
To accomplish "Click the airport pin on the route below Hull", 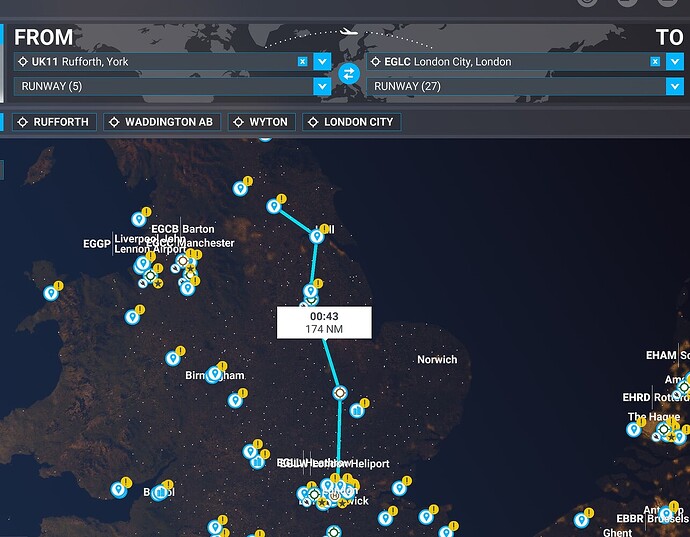I will (x=311, y=291).
